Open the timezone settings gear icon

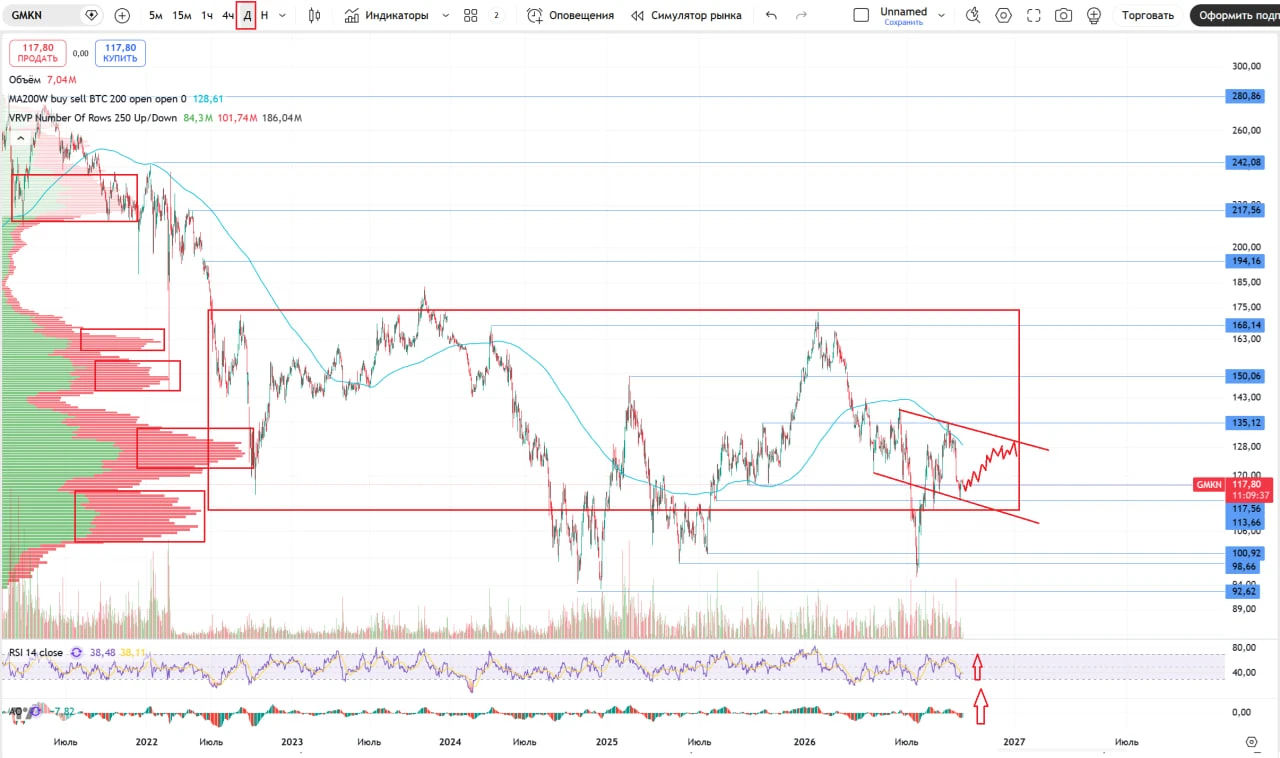(x=1251, y=742)
